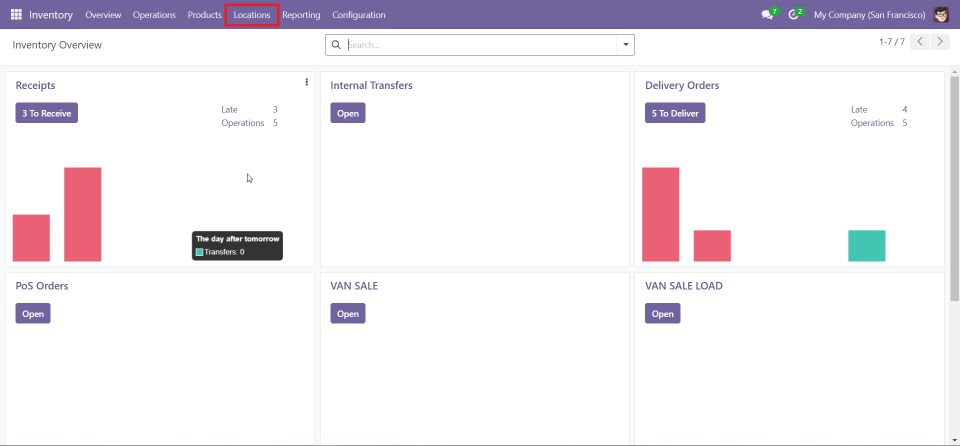Open the activities clock icon
The width and height of the screenshot is (960, 446).
click(795, 15)
